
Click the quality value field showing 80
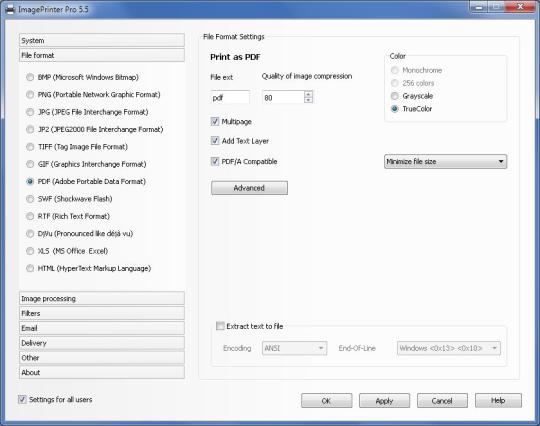click(x=283, y=97)
